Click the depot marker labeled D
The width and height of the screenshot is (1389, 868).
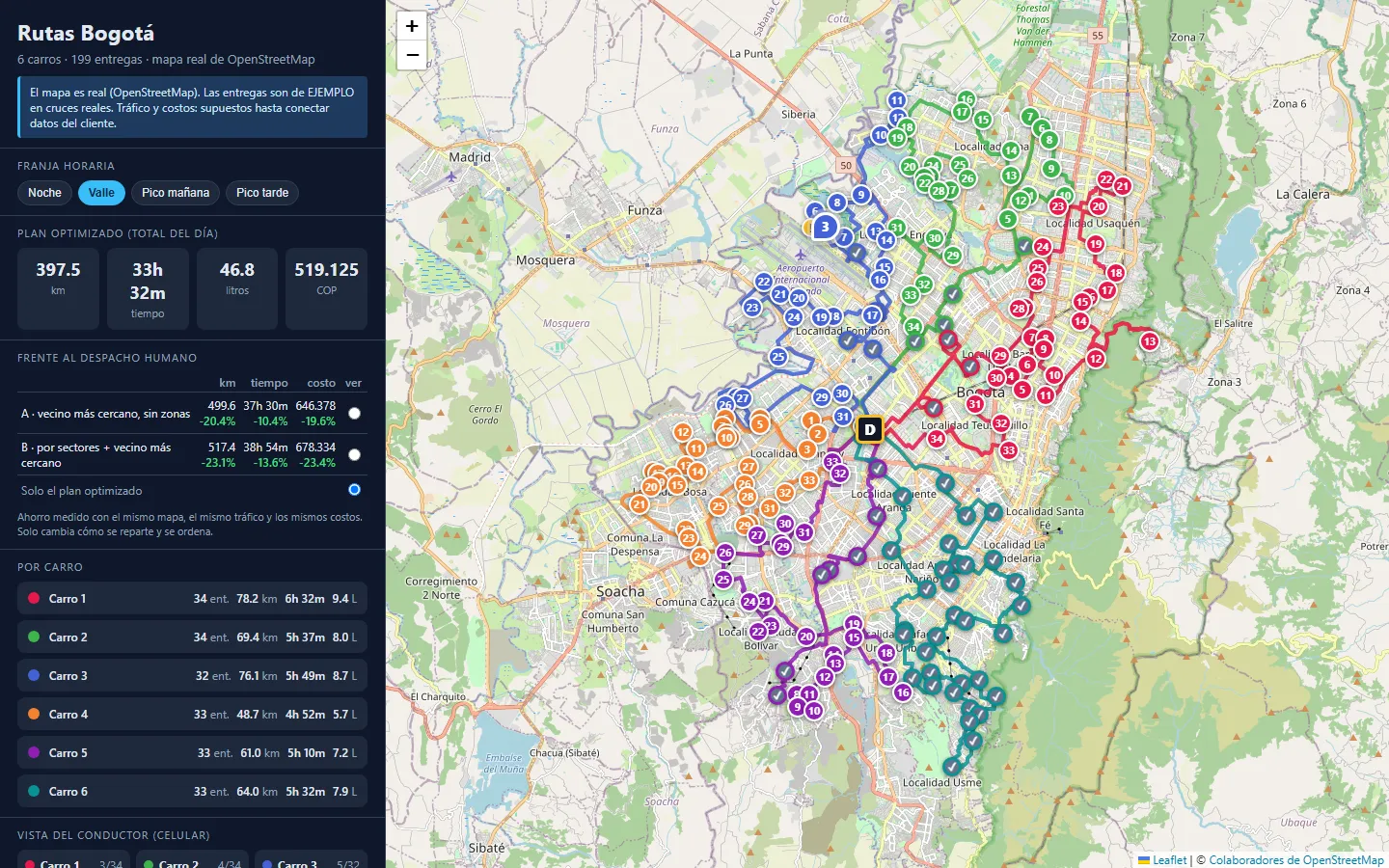[x=870, y=429]
